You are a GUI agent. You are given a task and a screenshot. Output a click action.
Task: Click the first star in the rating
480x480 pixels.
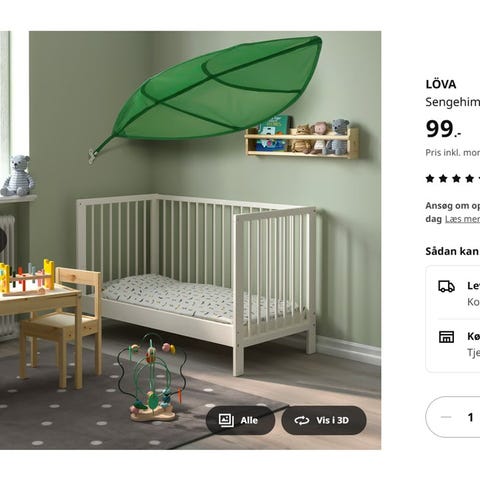click(x=430, y=179)
